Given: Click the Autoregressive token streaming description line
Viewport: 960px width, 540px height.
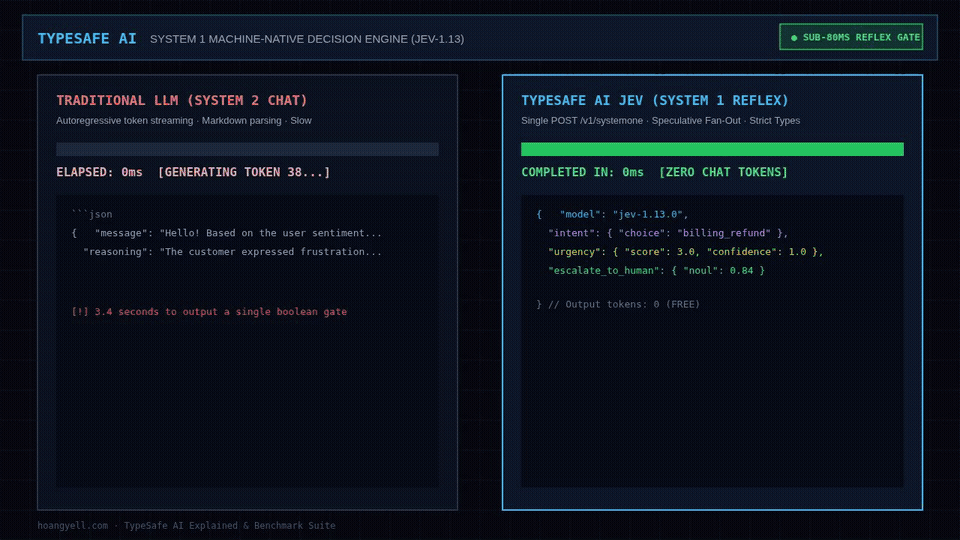Looking at the screenshot, I should pos(184,121).
